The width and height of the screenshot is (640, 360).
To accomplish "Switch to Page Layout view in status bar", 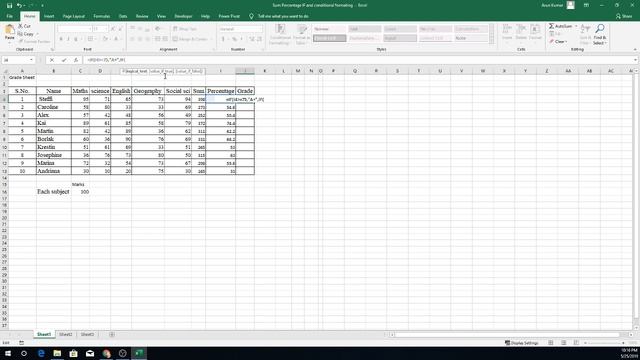I will point(564,343).
